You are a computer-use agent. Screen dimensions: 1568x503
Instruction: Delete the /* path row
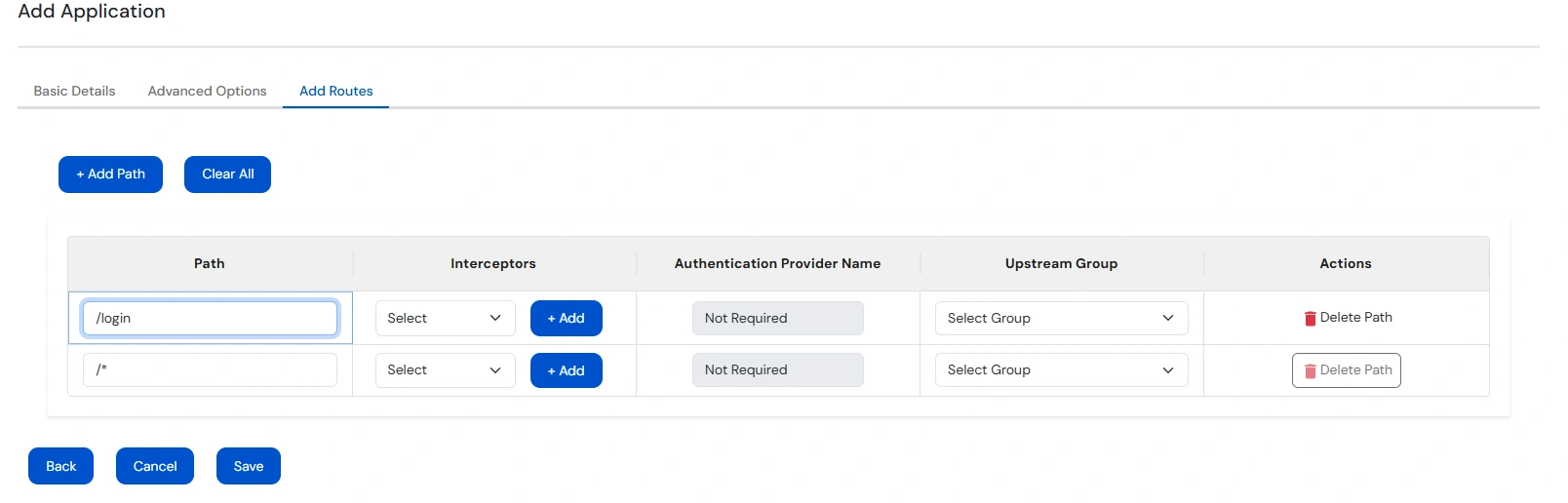click(x=1347, y=370)
